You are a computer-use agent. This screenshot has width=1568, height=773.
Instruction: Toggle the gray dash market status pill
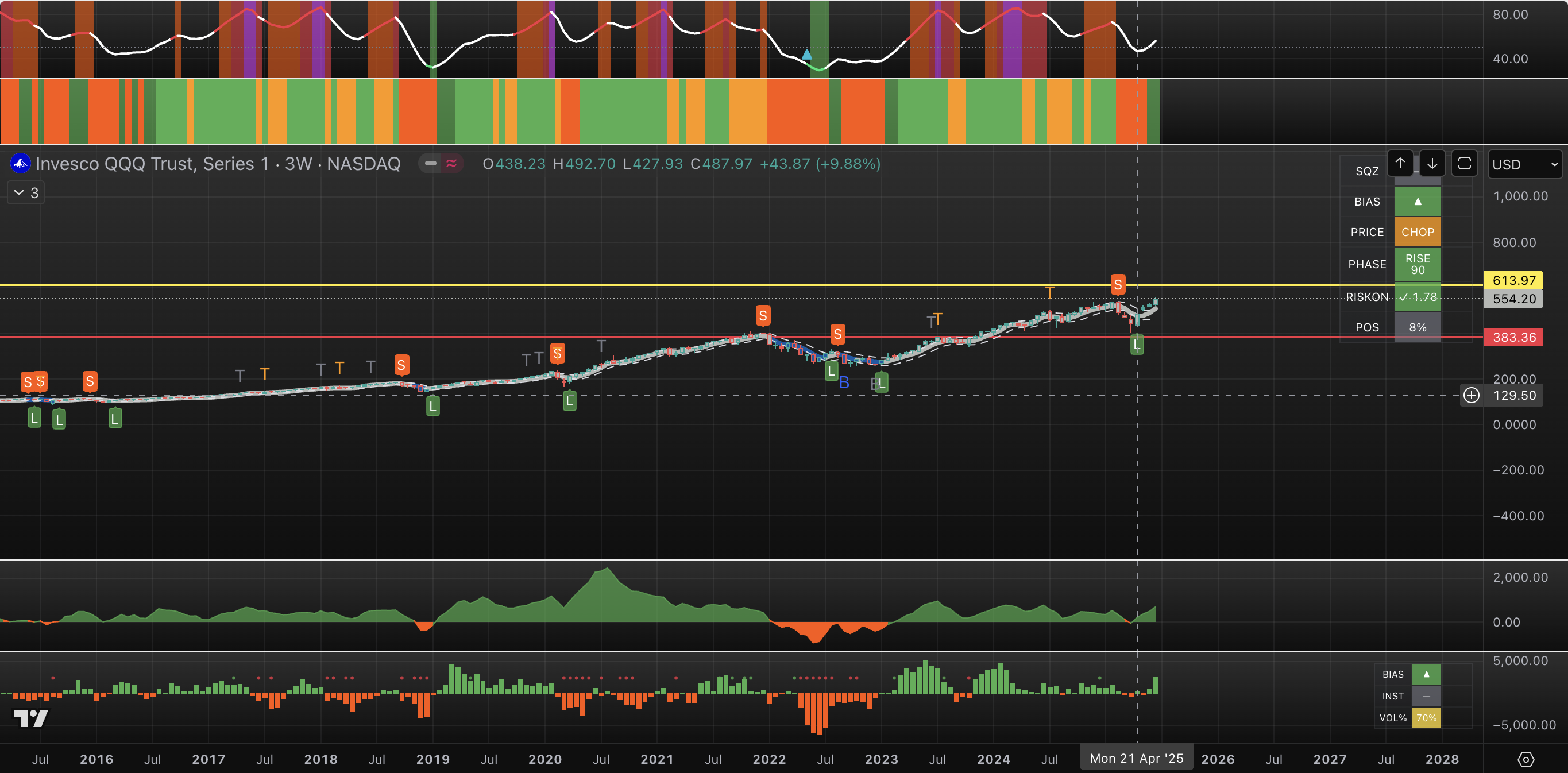pyautogui.click(x=430, y=163)
